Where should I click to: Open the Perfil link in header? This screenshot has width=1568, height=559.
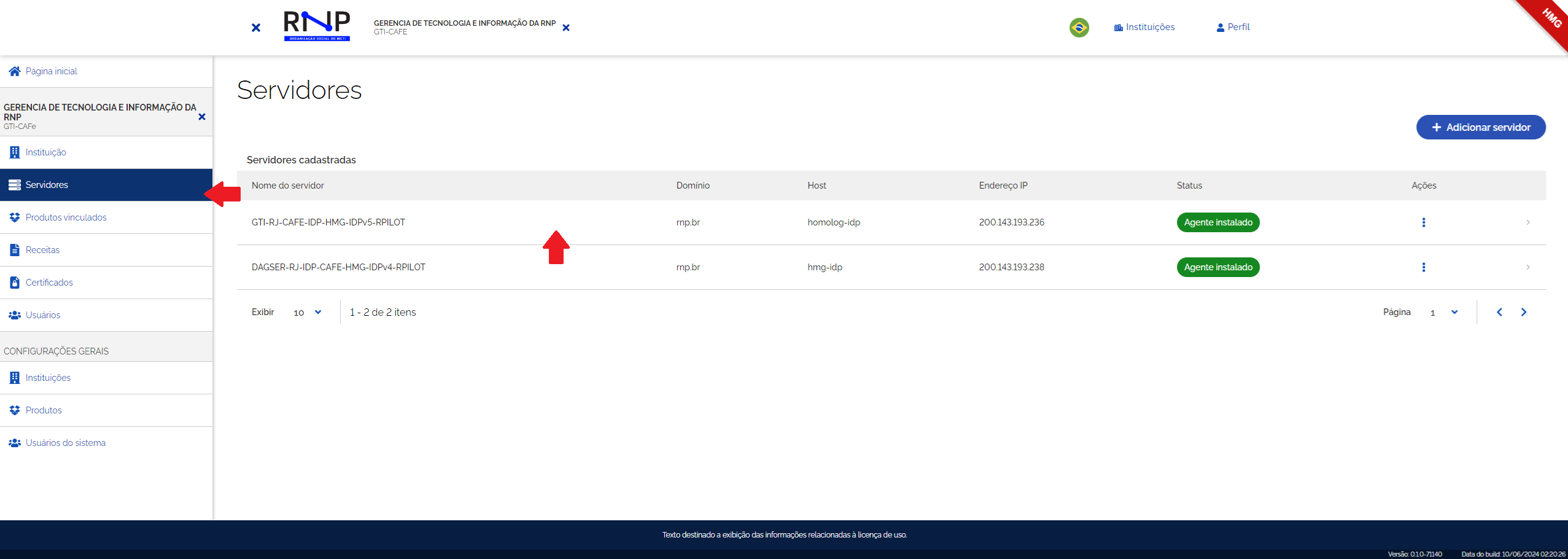(1233, 27)
